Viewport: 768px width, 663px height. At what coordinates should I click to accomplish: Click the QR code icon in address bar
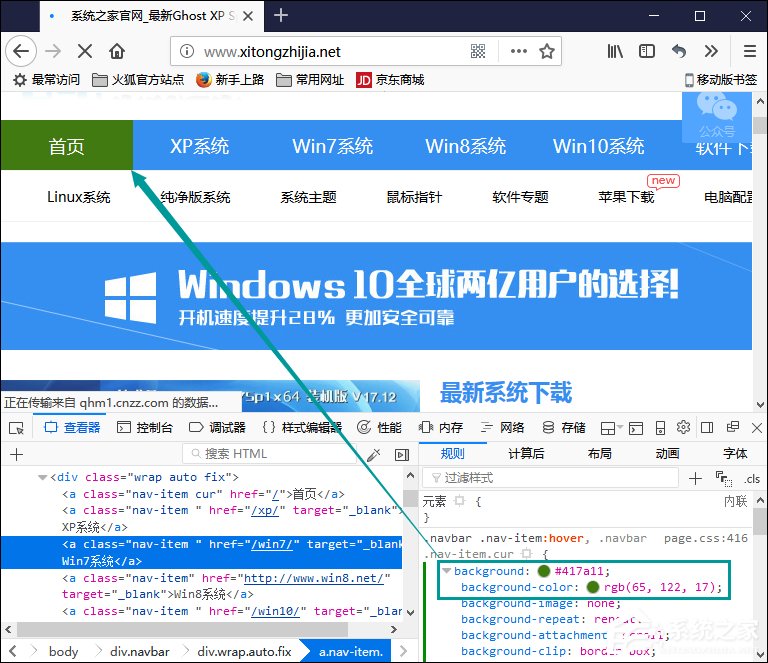478,51
